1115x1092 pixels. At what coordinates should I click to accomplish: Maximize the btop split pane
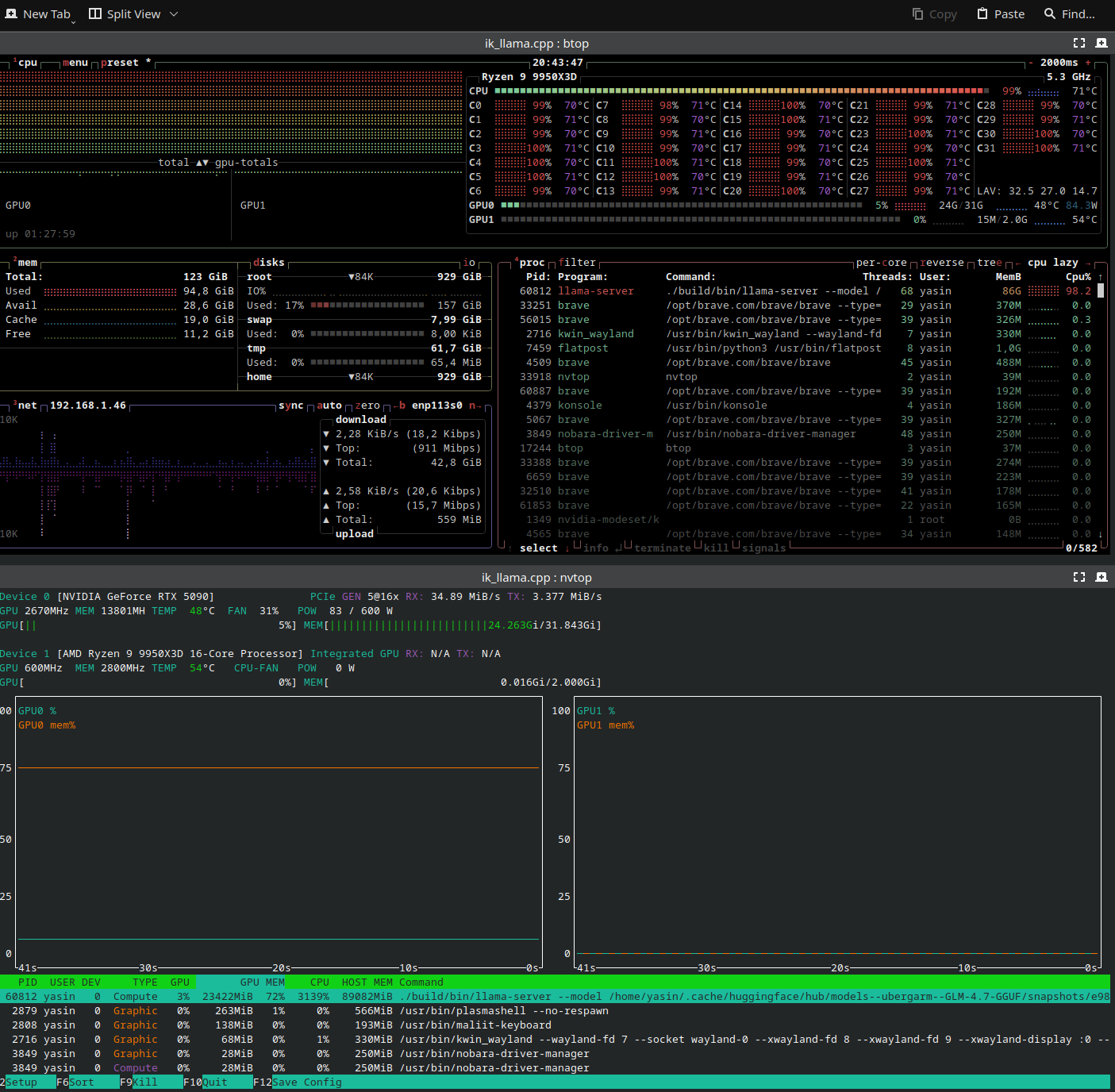[x=1079, y=43]
